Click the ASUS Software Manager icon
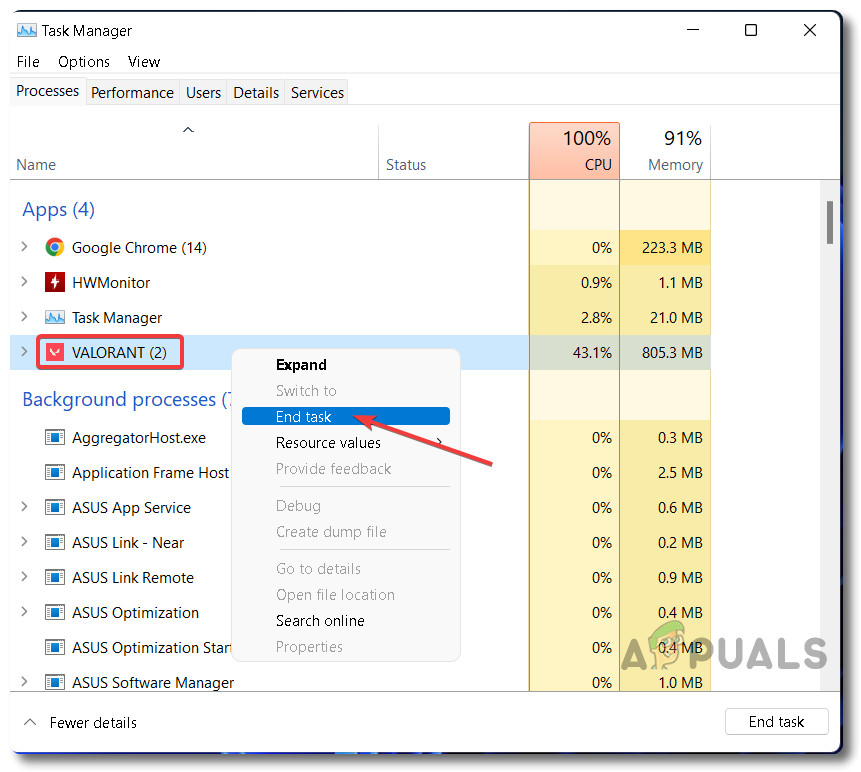This screenshot has height=772, width=861. [x=54, y=683]
